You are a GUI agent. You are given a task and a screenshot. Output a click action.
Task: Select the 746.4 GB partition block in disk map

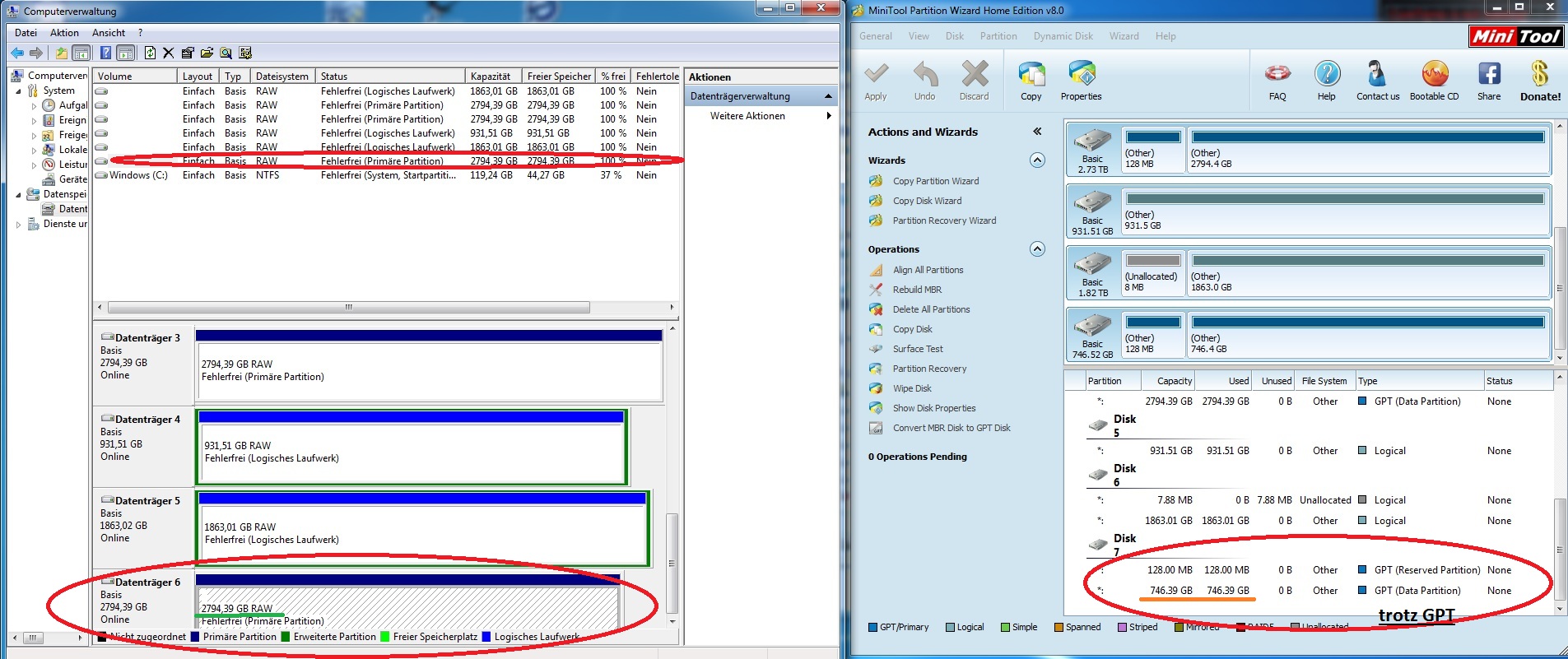click(x=1368, y=334)
